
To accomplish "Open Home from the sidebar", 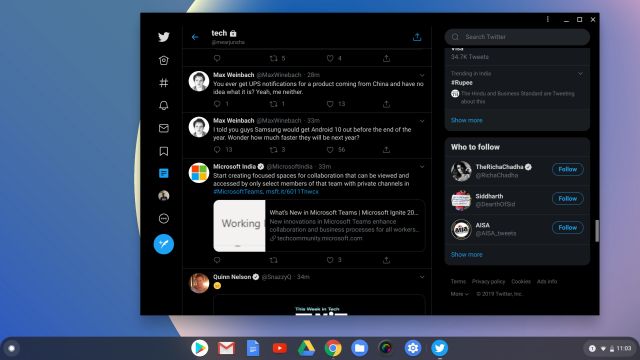I will [164, 60].
